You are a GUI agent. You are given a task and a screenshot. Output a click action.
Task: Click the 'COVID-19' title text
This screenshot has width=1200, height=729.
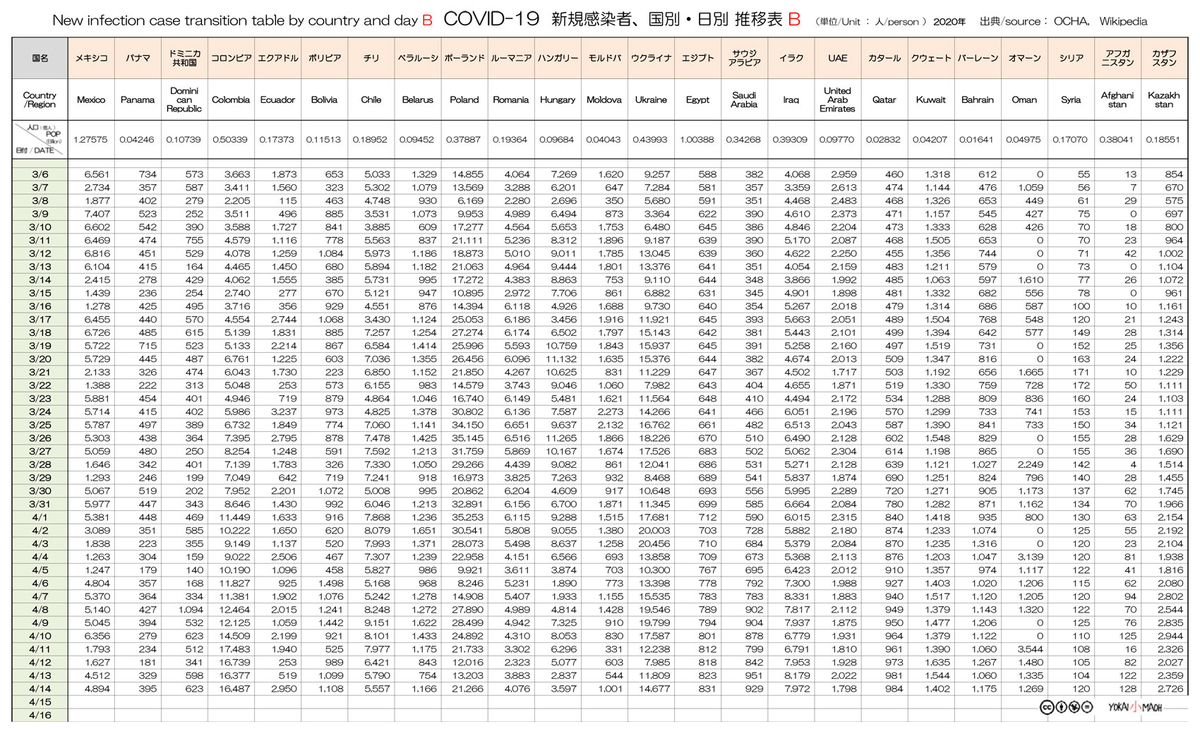[490, 19]
